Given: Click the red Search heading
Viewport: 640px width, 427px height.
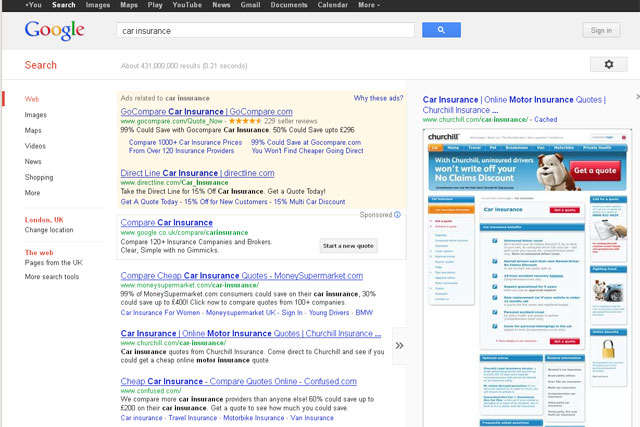Looking at the screenshot, I should pos(40,65).
